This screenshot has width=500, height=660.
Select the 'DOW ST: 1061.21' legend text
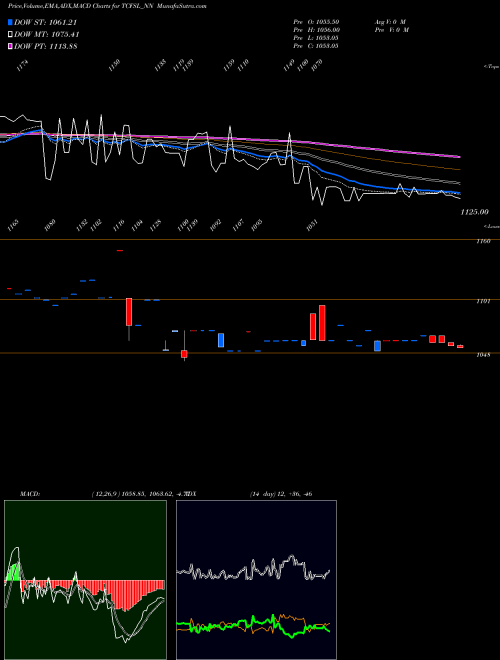(45, 22)
